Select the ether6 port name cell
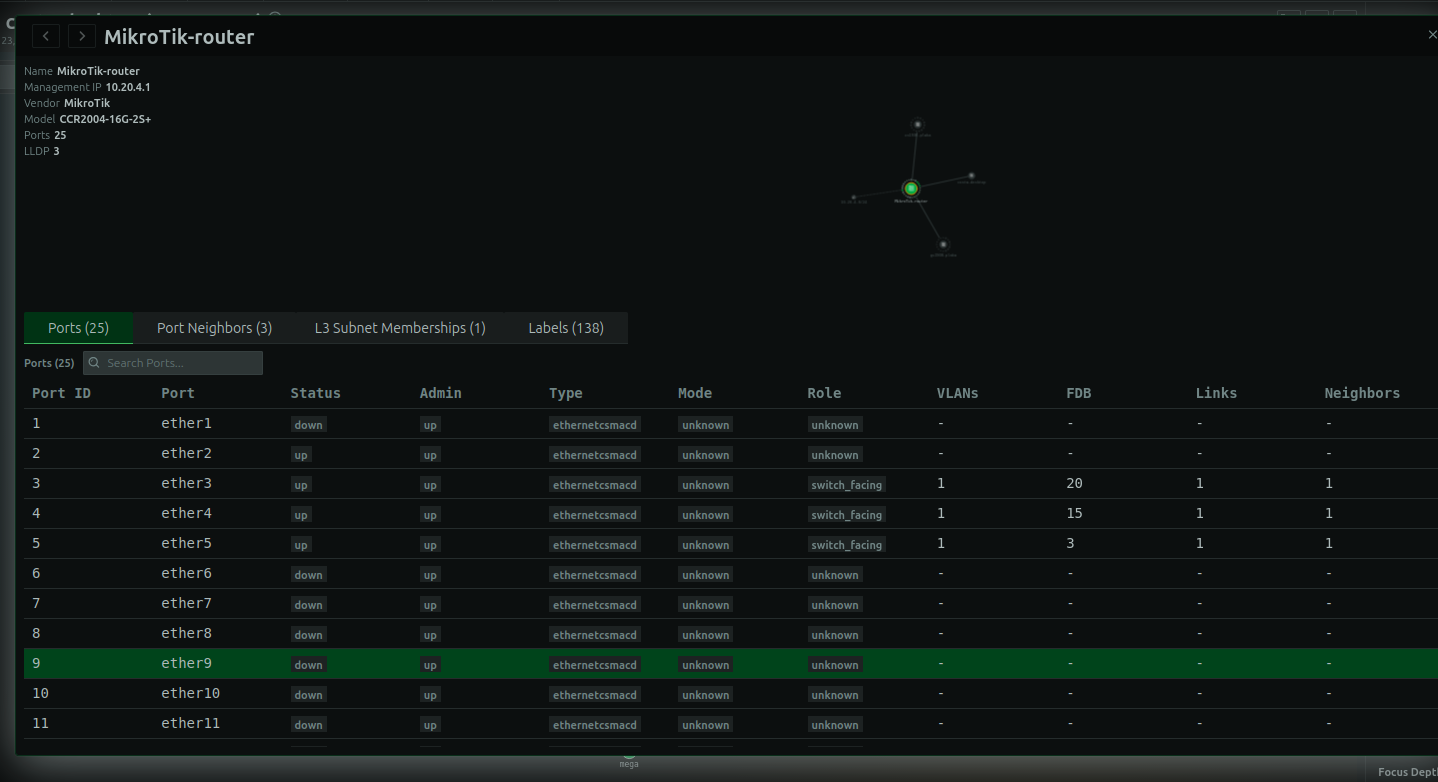The image size is (1438, 782). (x=186, y=573)
